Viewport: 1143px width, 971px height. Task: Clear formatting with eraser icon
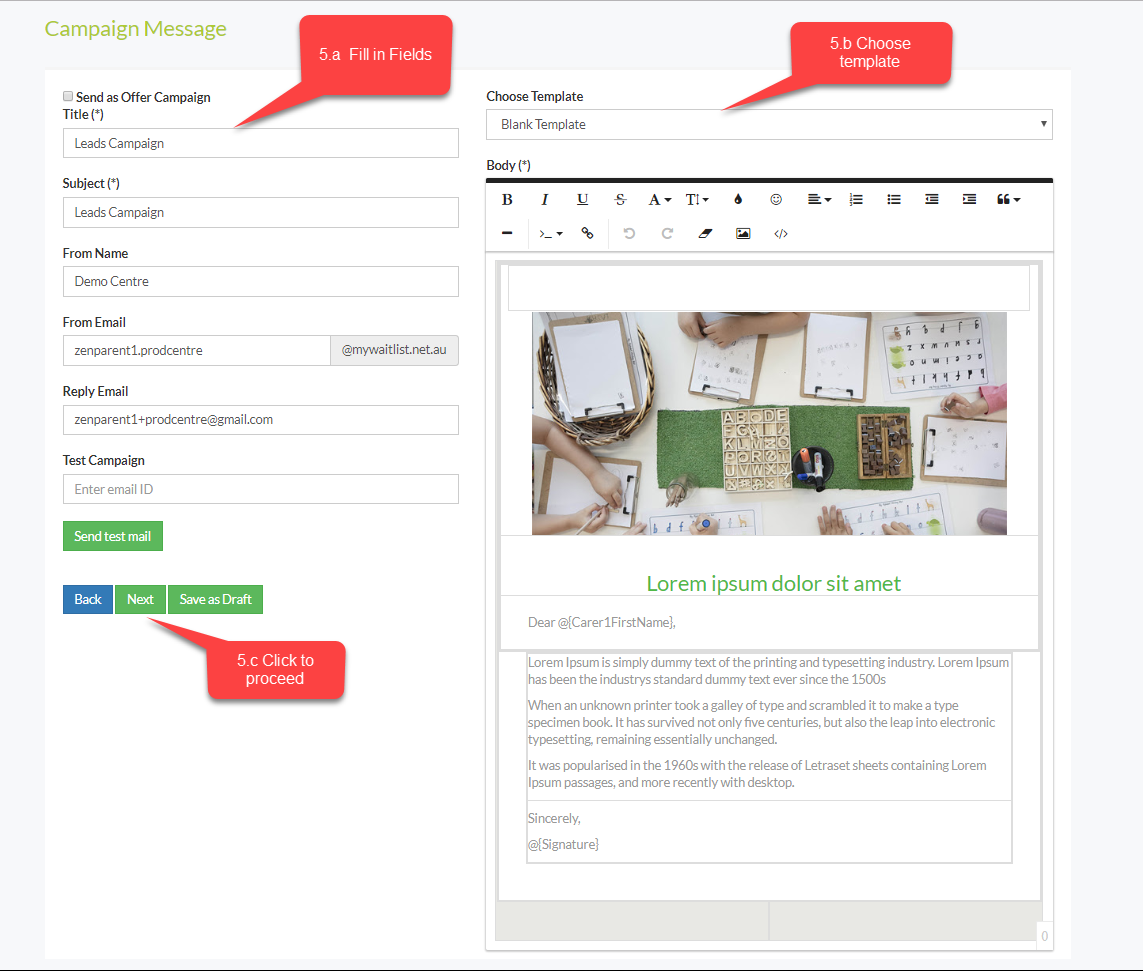pos(705,233)
